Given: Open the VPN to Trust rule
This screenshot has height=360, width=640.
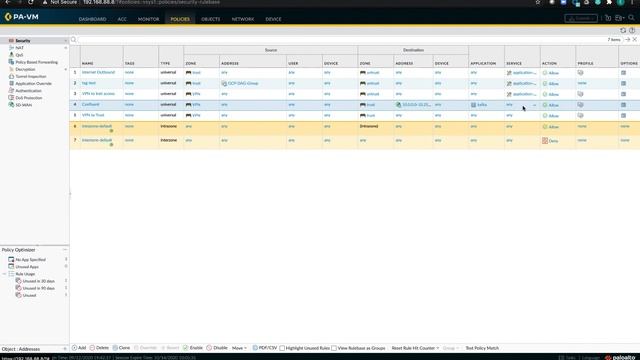Looking at the screenshot, I should tap(93, 116).
